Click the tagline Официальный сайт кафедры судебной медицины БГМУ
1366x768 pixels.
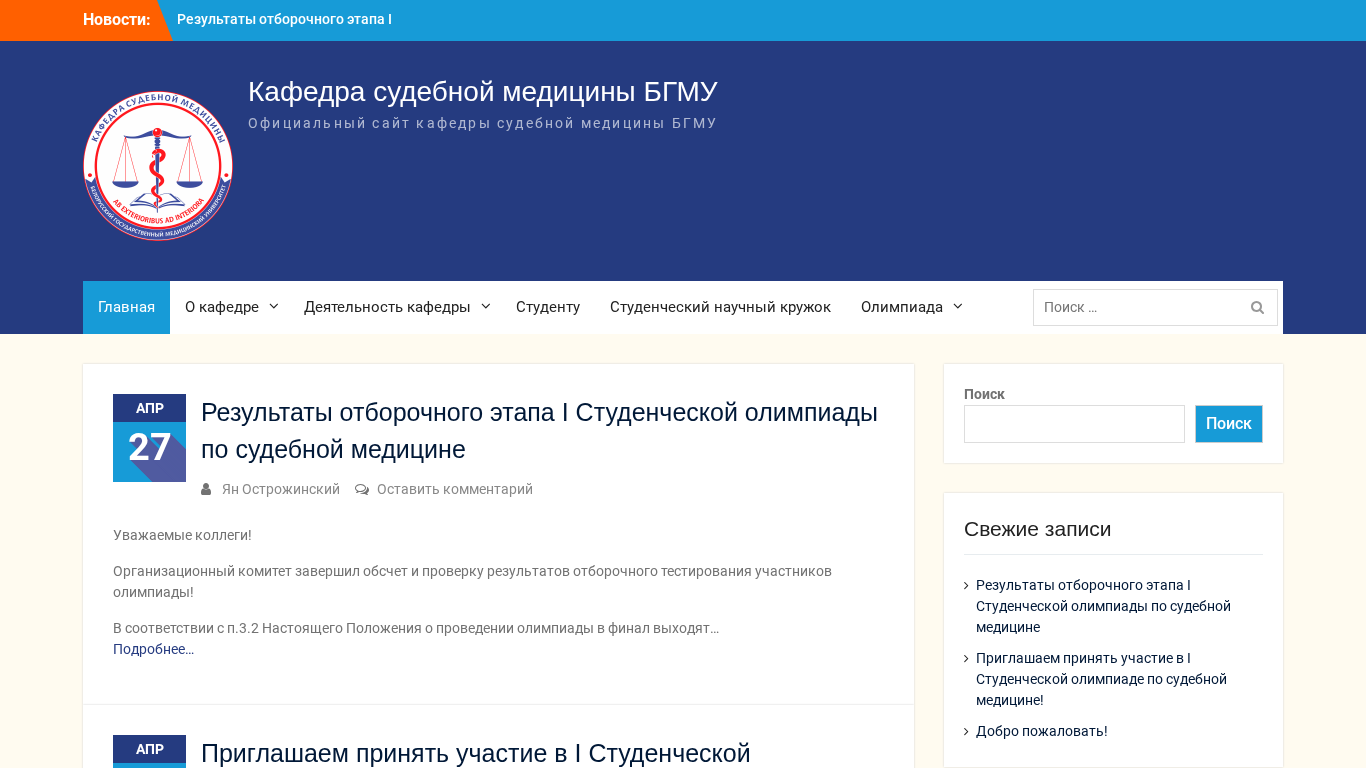(483, 123)
